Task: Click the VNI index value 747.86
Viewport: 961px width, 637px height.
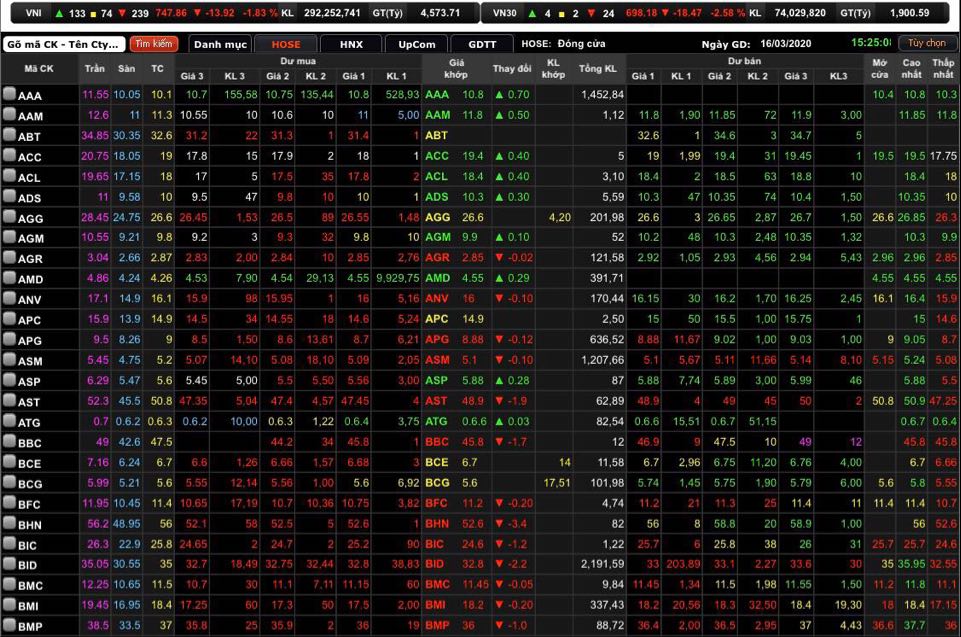Action: 171,13
